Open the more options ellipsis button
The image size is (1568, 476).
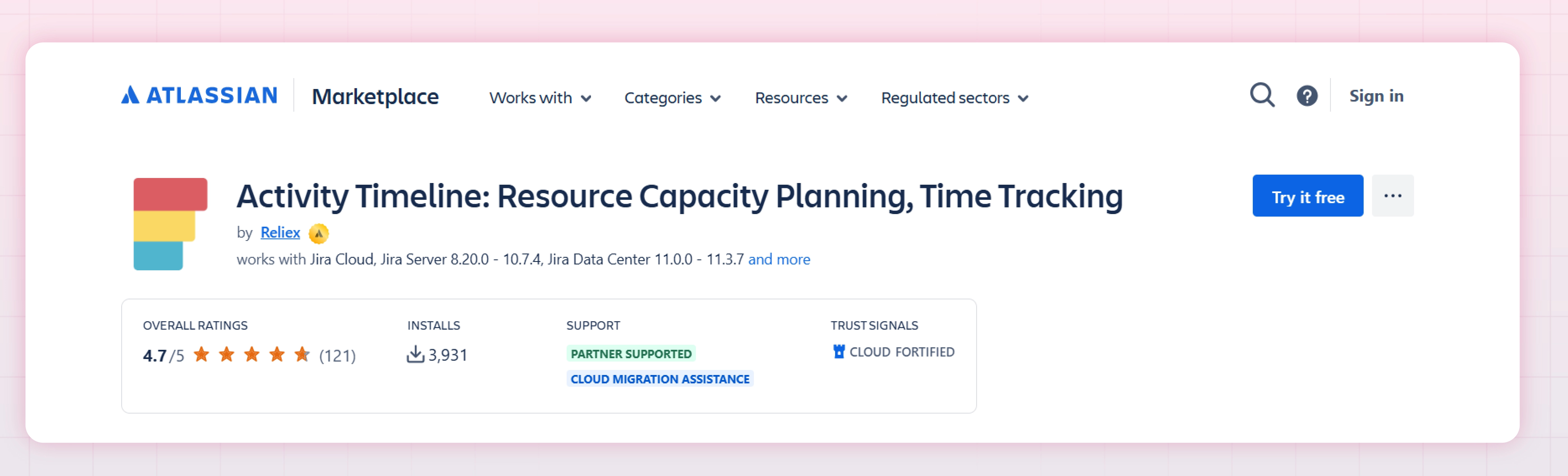coord(1392,196)
